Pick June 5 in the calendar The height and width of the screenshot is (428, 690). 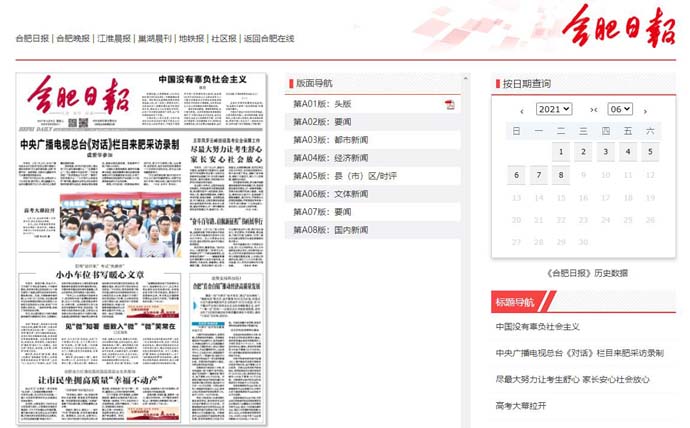click(650, 152)
